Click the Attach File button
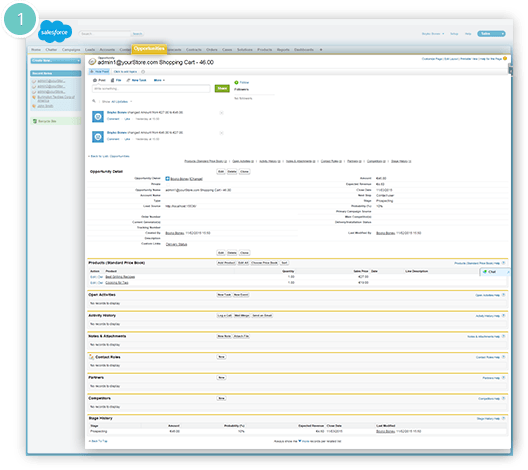Viewport: 528px width, 470px height. (x=241, y=336)
